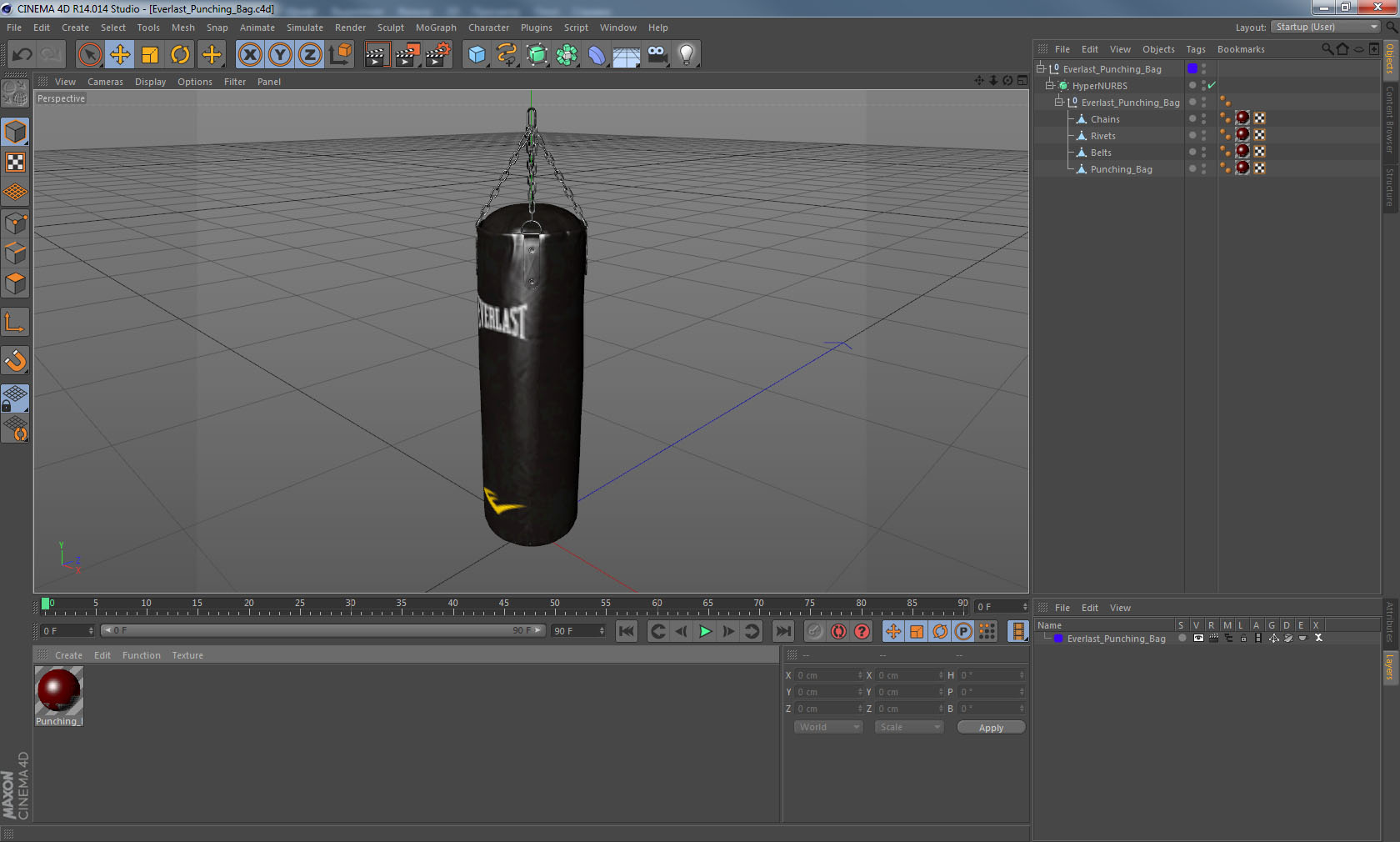Select the Punching_ material thumbnail
The width and height of the screenshot is (1400, 842).
pos(58,691)
